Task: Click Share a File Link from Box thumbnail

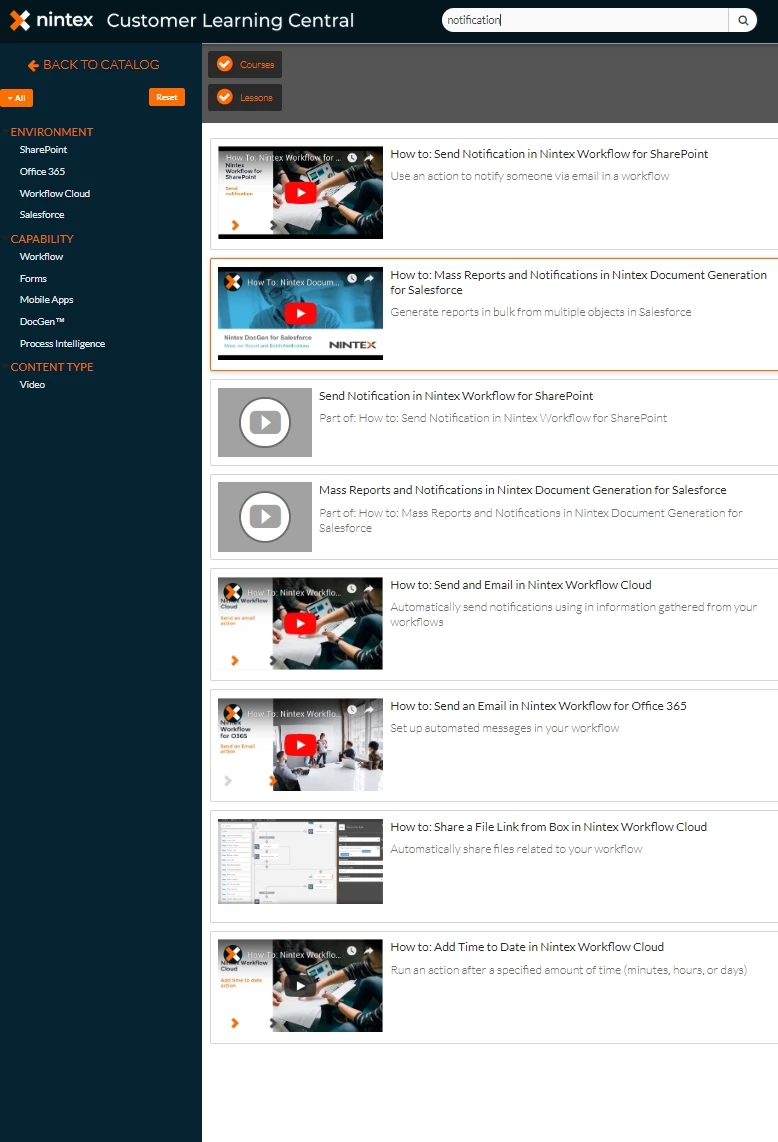Action: tap(300, 862)
